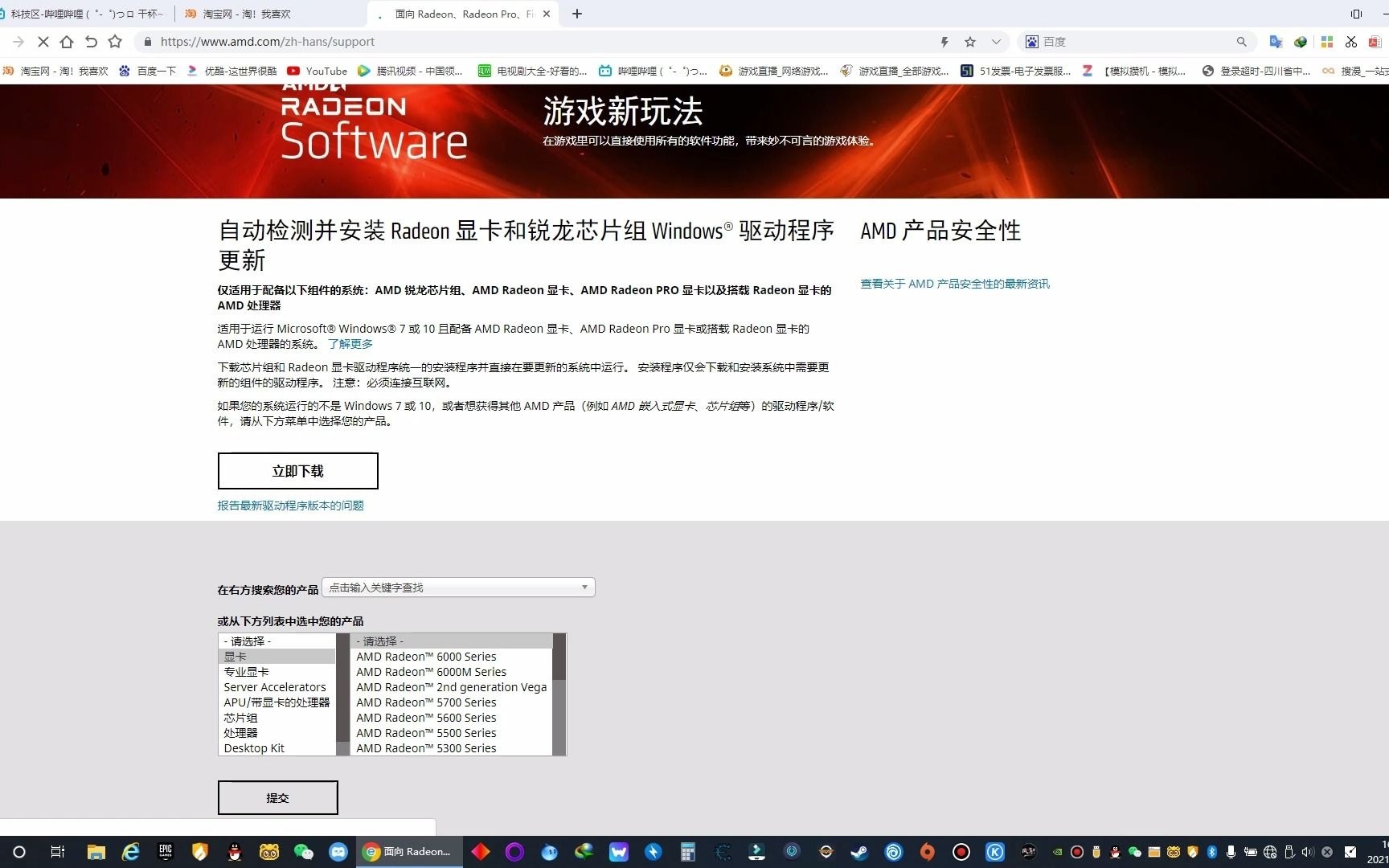Open the 51发票 bookmark
Viewport: 1389px width, 868px height.
(1016, 71)
